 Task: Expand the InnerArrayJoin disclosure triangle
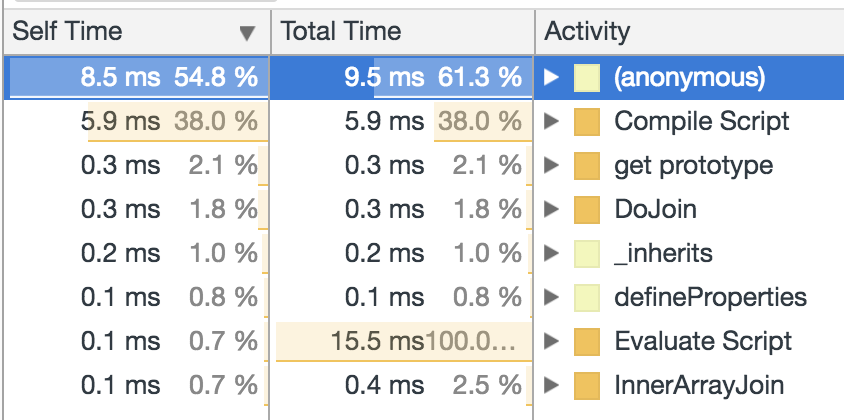[551, 385]
